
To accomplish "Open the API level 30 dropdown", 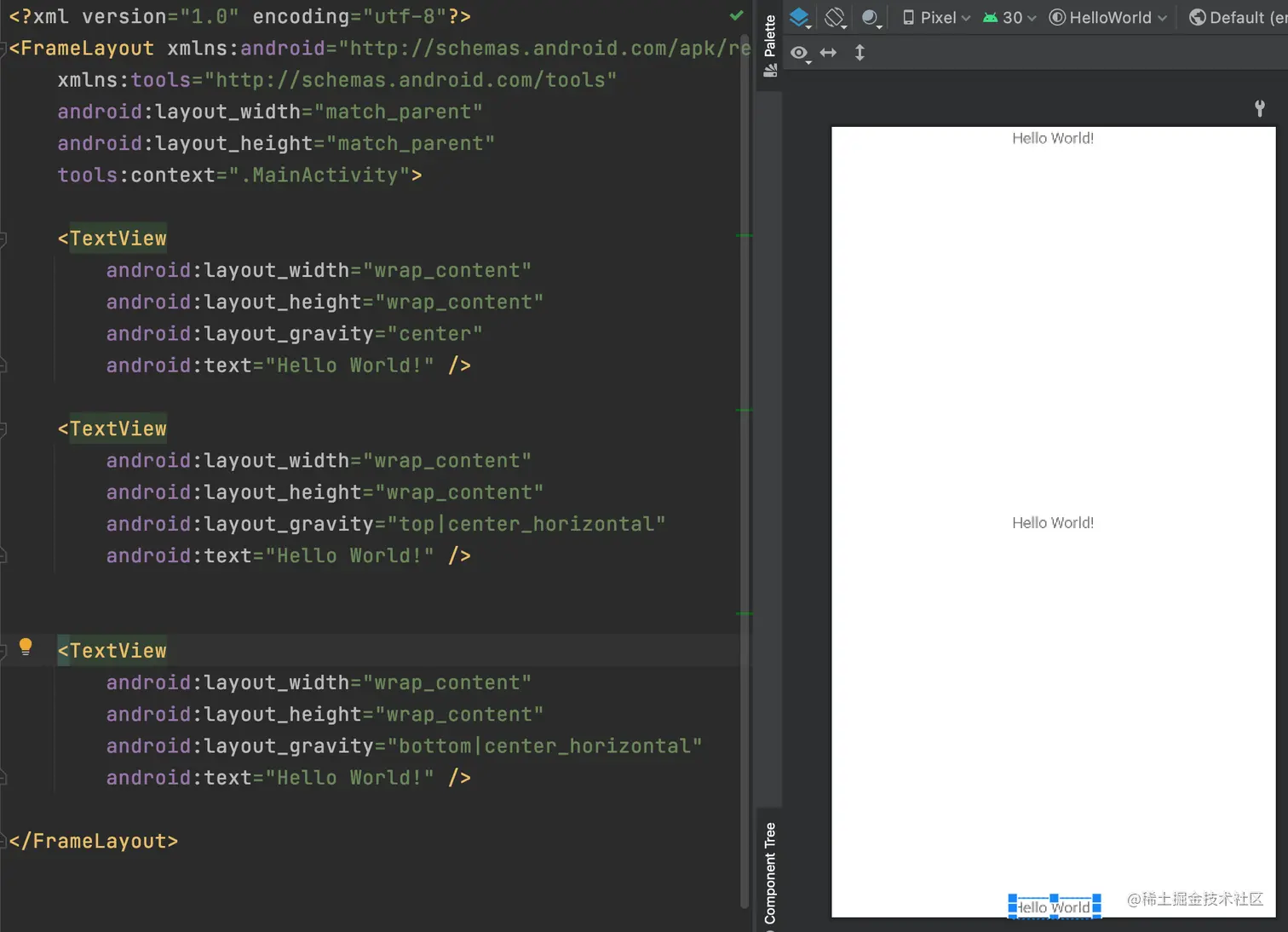I will coord(1009,18).
